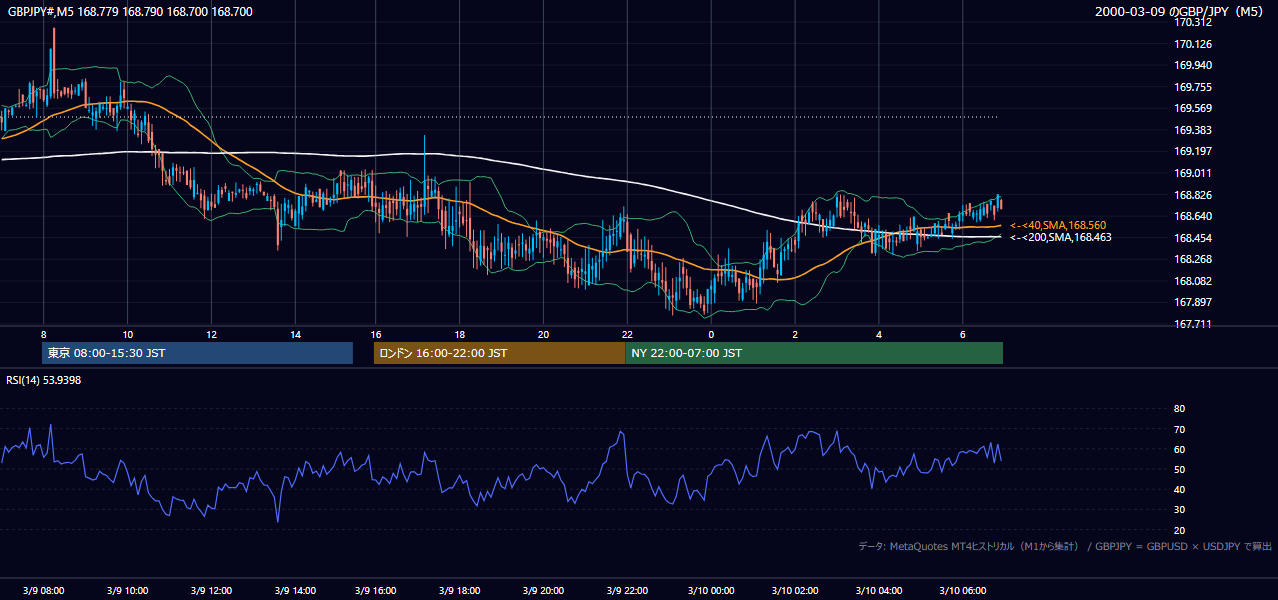
Task: Click hour tick 4 under the price chart
Action: tap(879, 334)
